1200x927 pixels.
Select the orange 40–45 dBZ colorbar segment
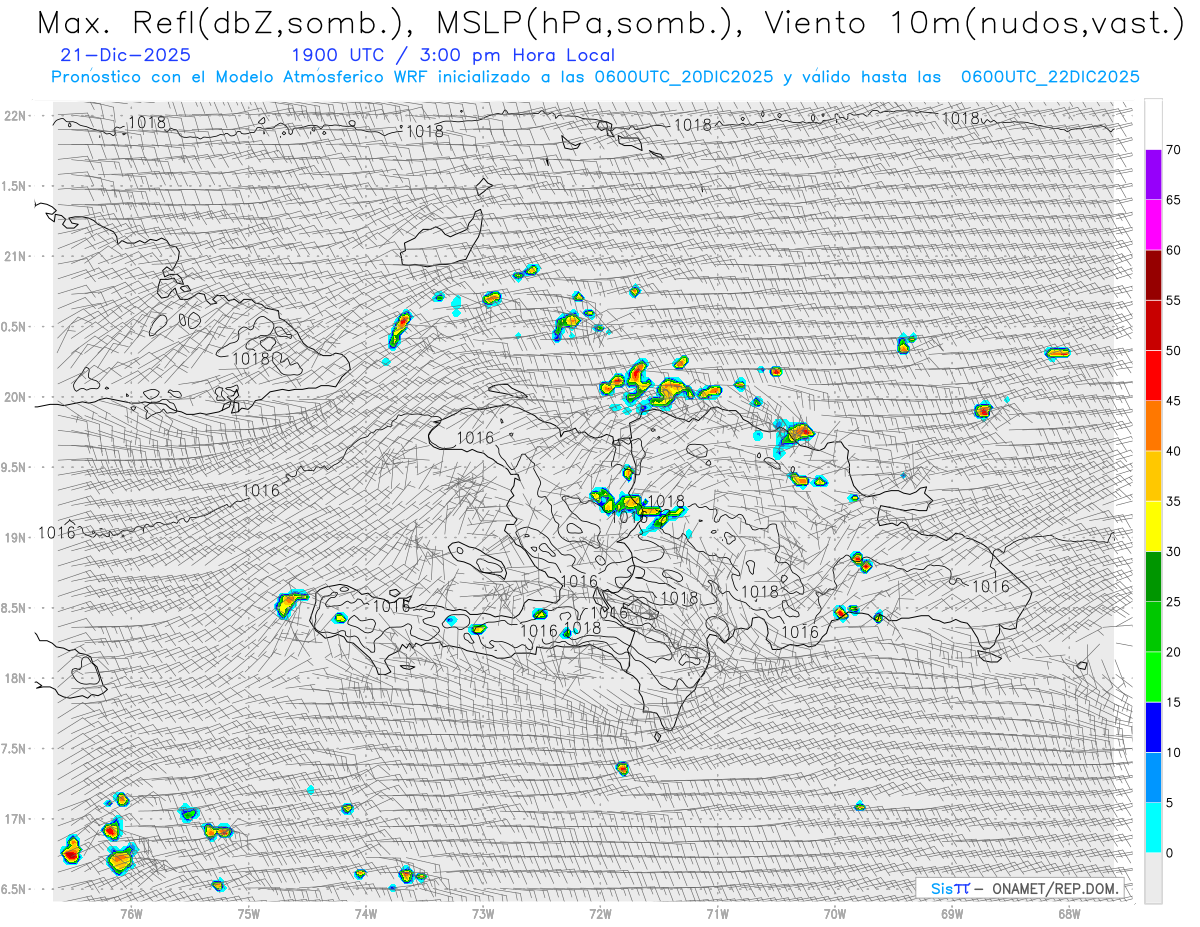coord(1153,426)
